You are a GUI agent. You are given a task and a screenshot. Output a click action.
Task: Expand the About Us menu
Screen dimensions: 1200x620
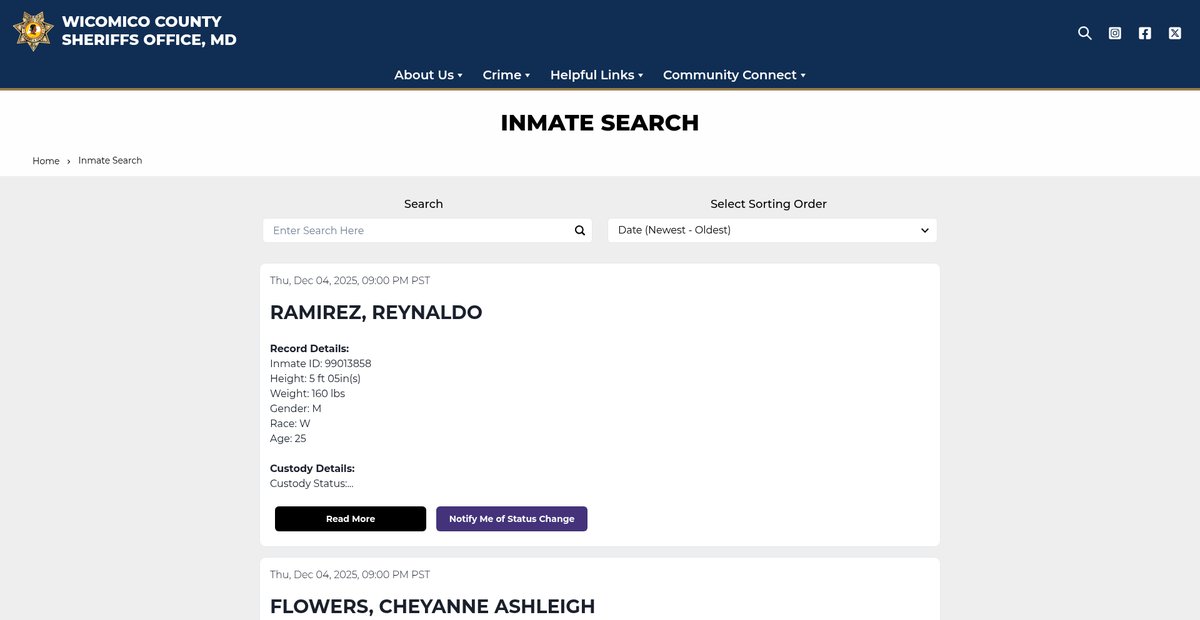pos(428,75)
